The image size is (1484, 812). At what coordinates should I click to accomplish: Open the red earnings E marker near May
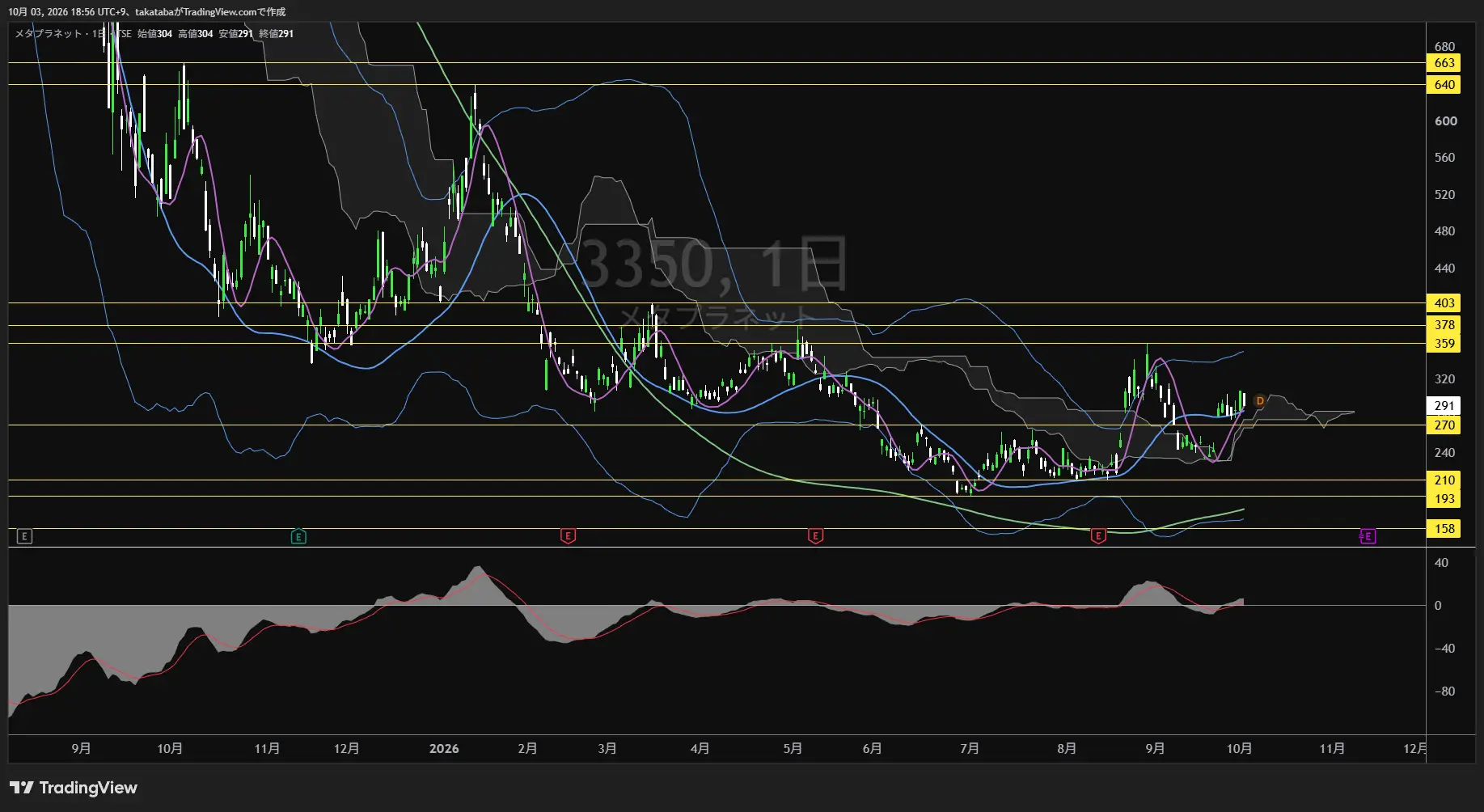pyautogui.click(x=815, y=536)
